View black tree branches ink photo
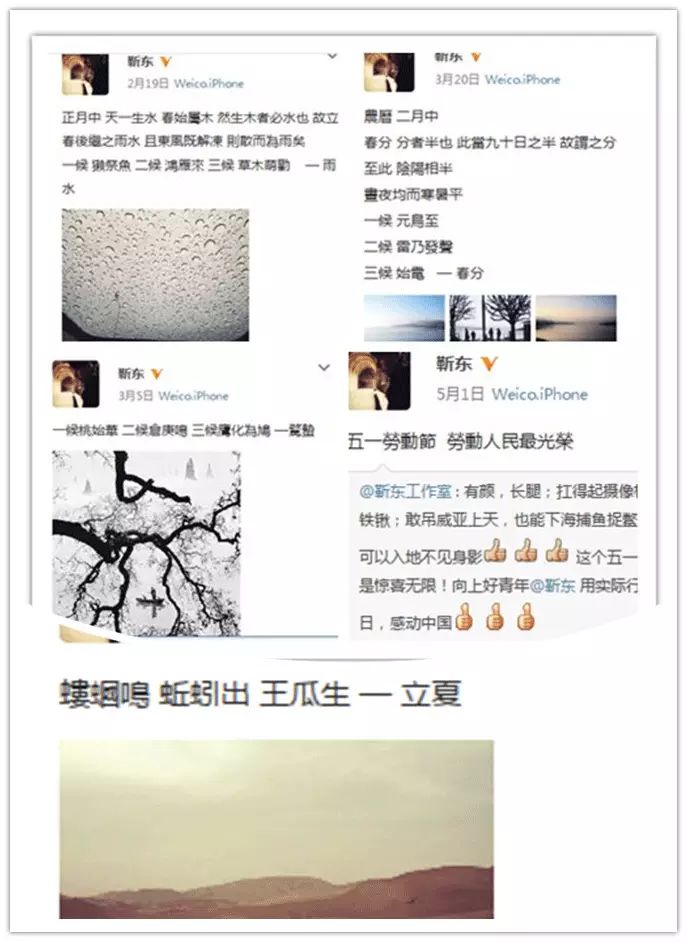This screenshot has height=942, width=687. 147,544
